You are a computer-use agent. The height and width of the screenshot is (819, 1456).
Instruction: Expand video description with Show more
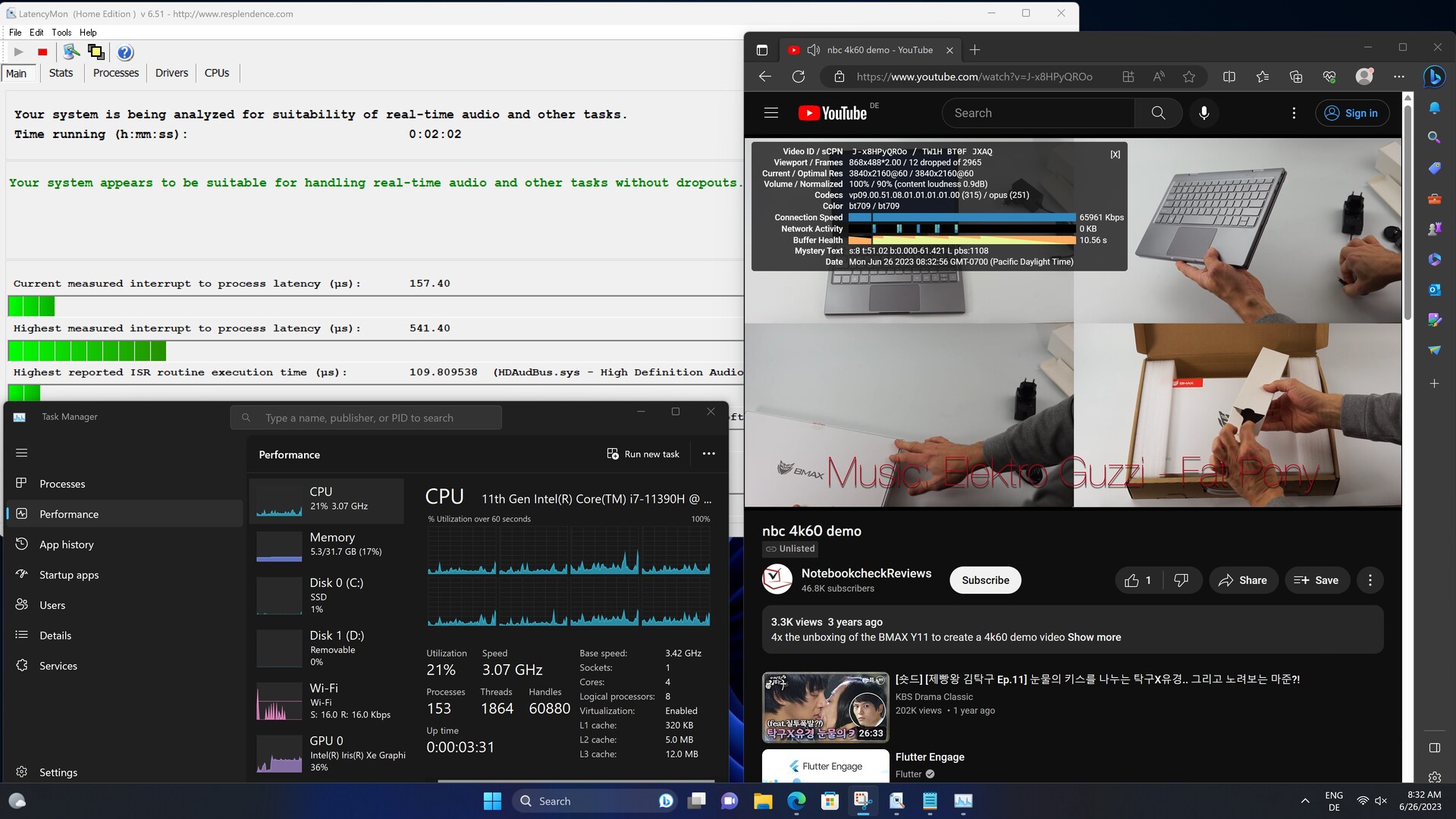coord(1094,637)
